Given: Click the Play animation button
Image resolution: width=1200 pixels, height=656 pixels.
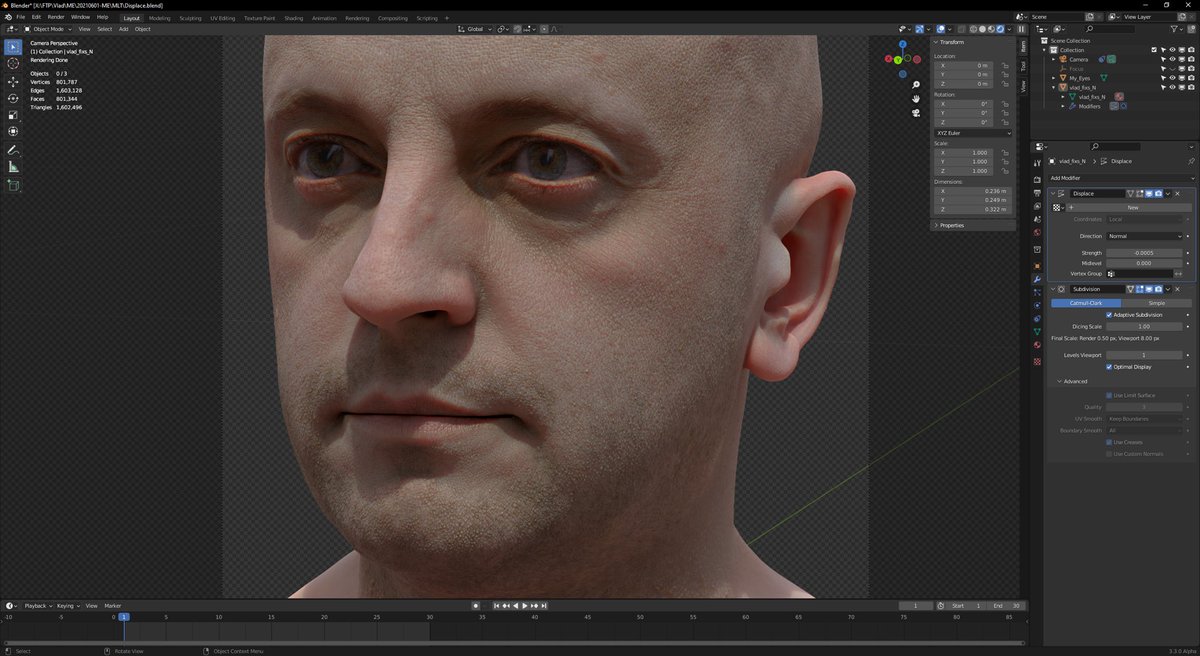Looking at the screenshot, I should (524, 606).
